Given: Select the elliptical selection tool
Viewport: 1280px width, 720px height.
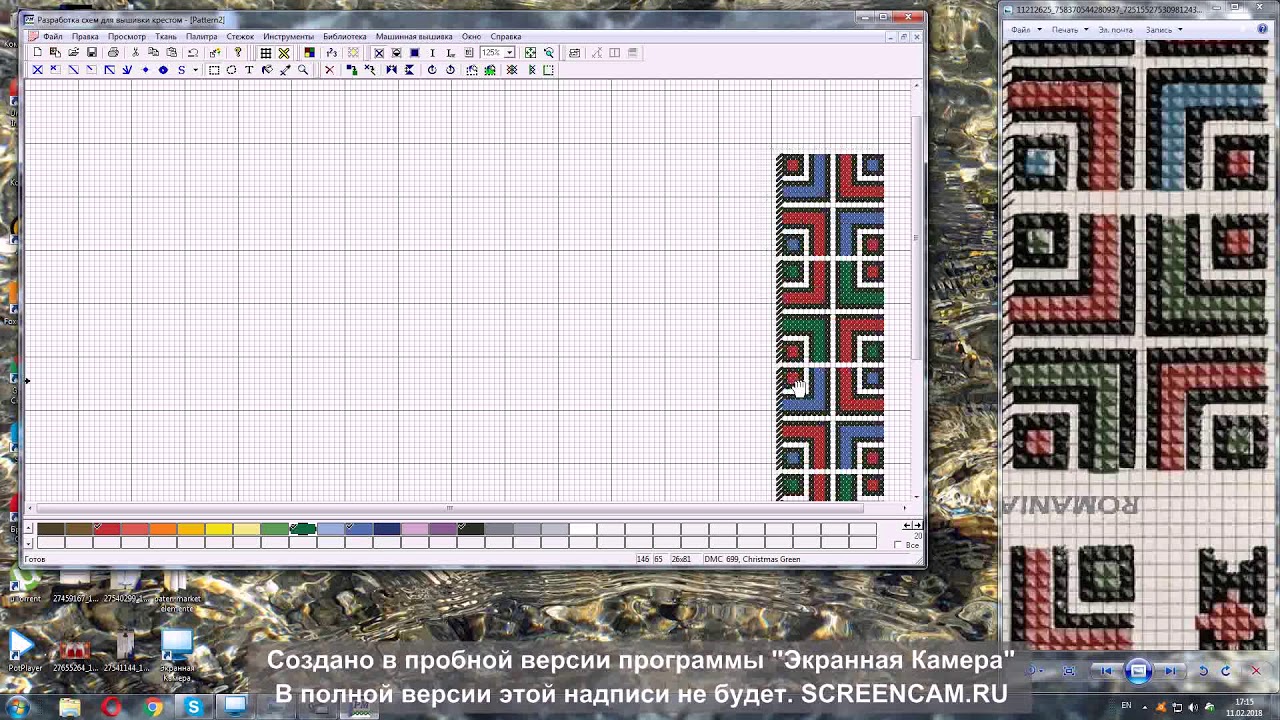Looking at the screenshot, I should [231, 70].
